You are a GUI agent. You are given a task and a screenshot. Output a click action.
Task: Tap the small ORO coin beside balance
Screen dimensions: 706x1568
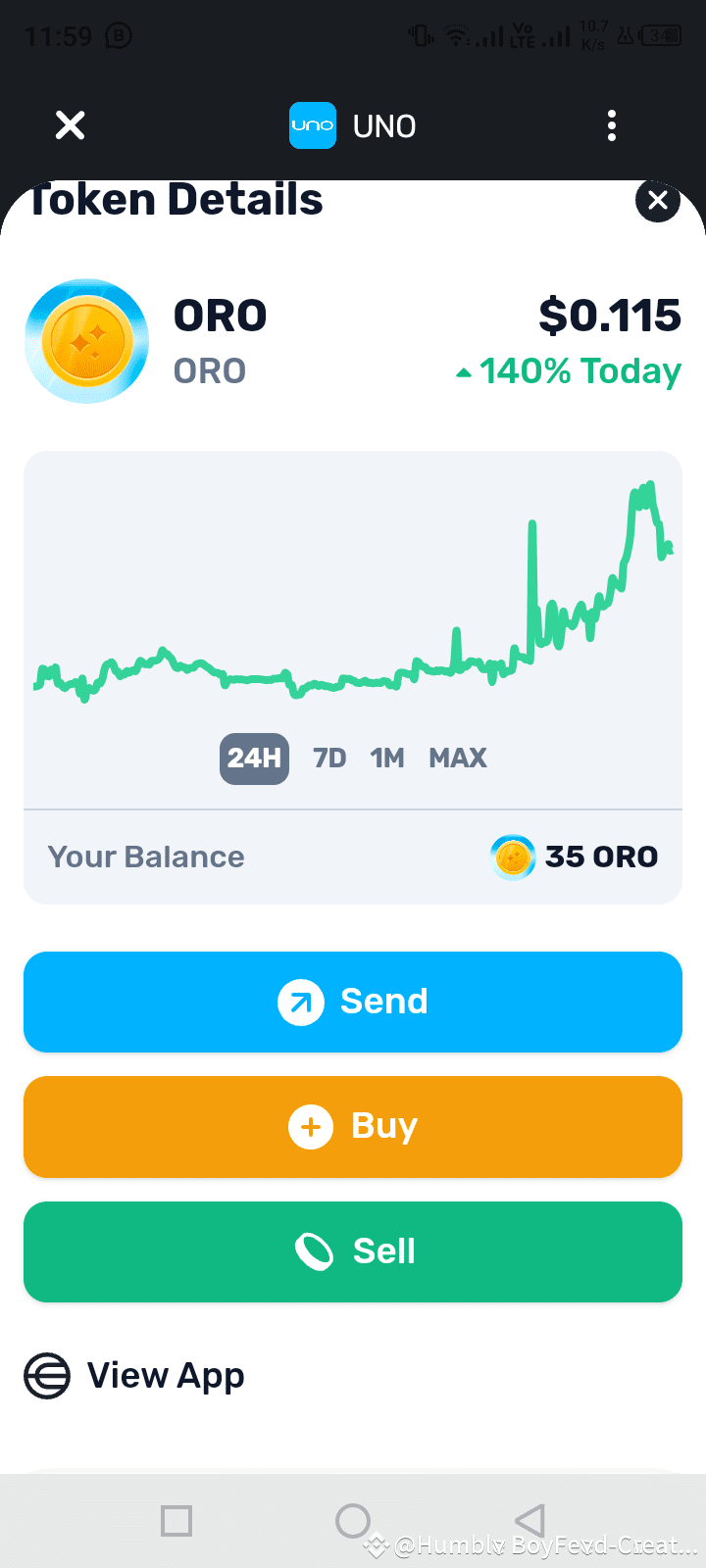(x=513, y=857)
